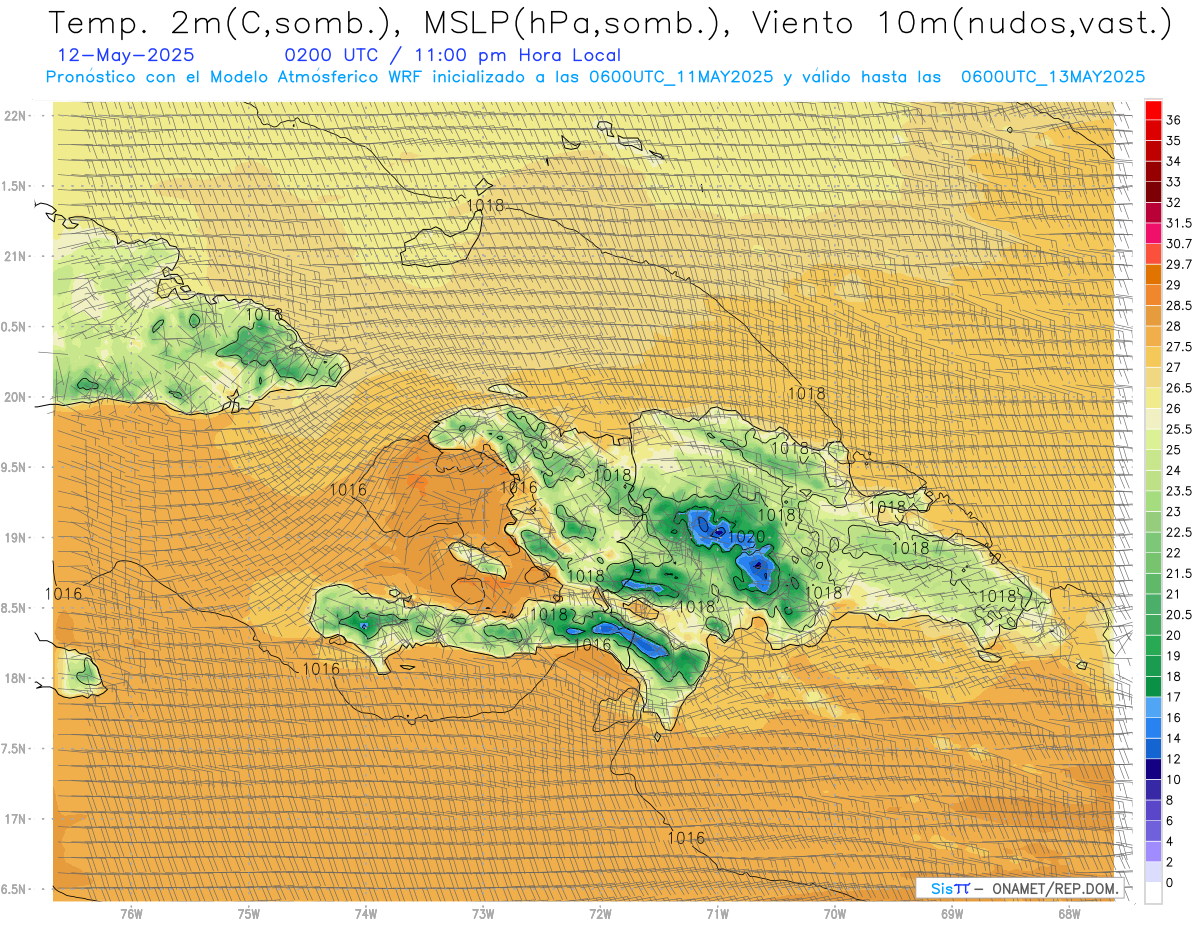Click the '21N' latitude axis label
1200x927 pixels.
(x=17, y=256)
